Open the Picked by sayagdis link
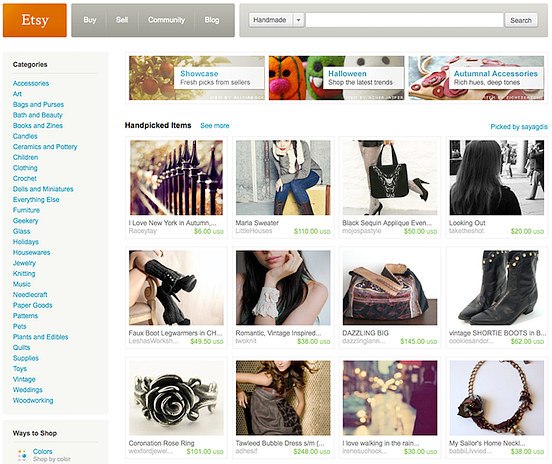The width and height of the screenshot is (552, 464). click(x=519, y=127)
